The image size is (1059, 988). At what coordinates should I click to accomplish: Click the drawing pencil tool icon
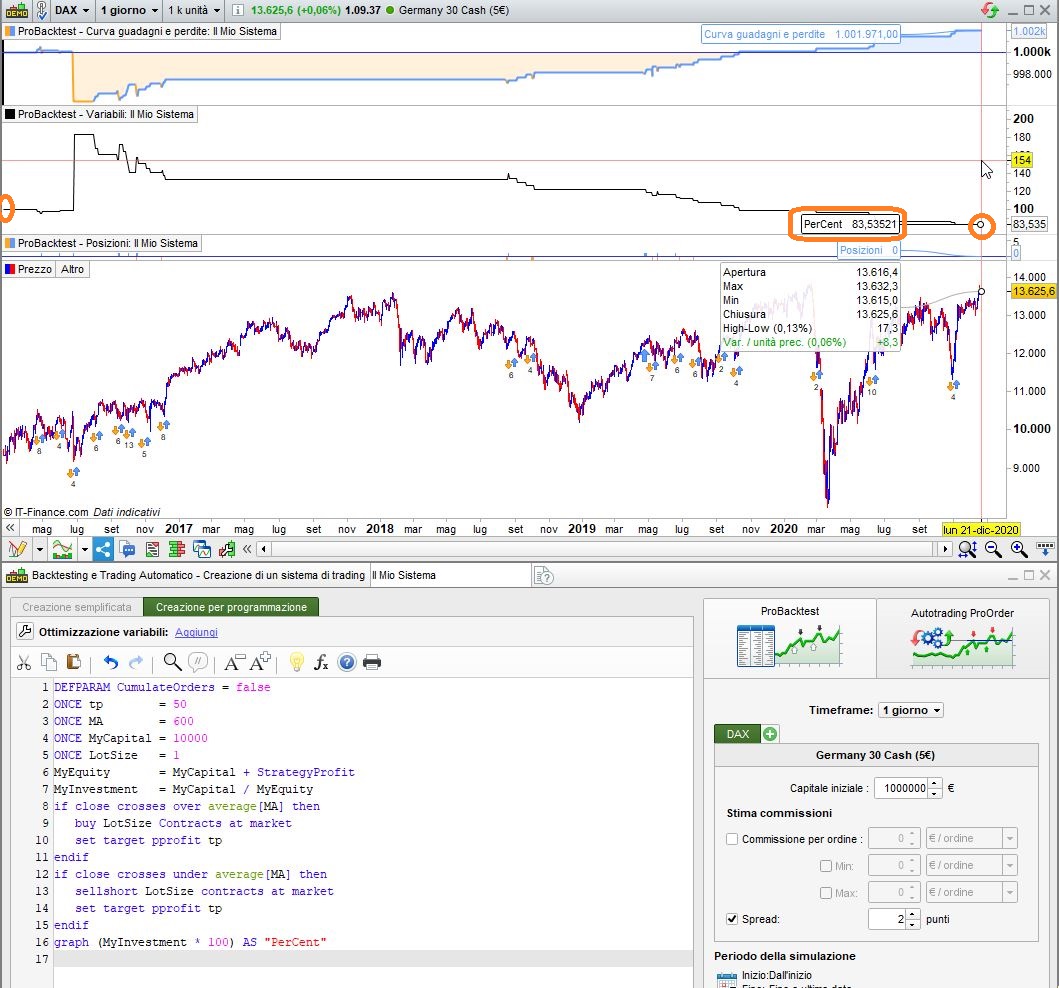pyautogui.click(x=17, y=549)
